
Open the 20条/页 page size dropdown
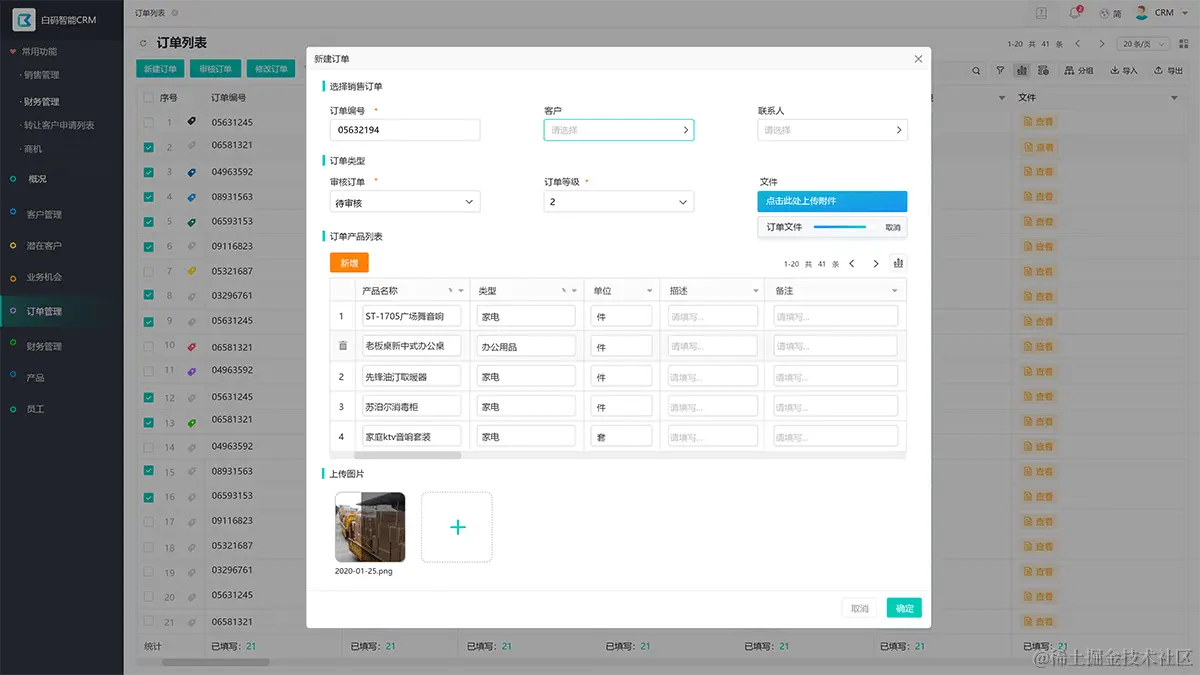point(1143,43)
